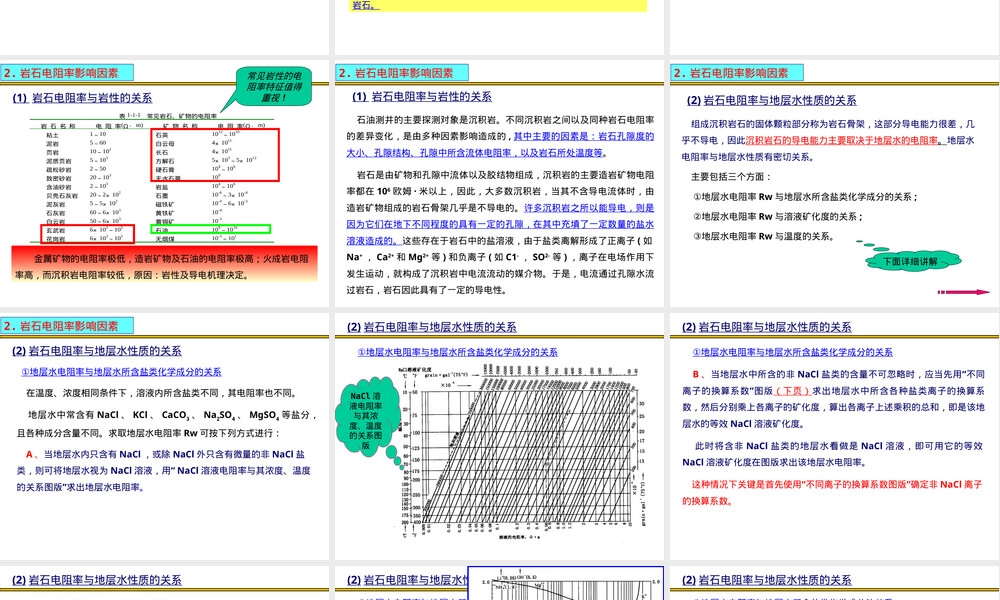1000x600 pixels.
Task: Click the '2. 岩石电阻率影响因素' title above '石油测井' slide
Action: click(402, 73)
